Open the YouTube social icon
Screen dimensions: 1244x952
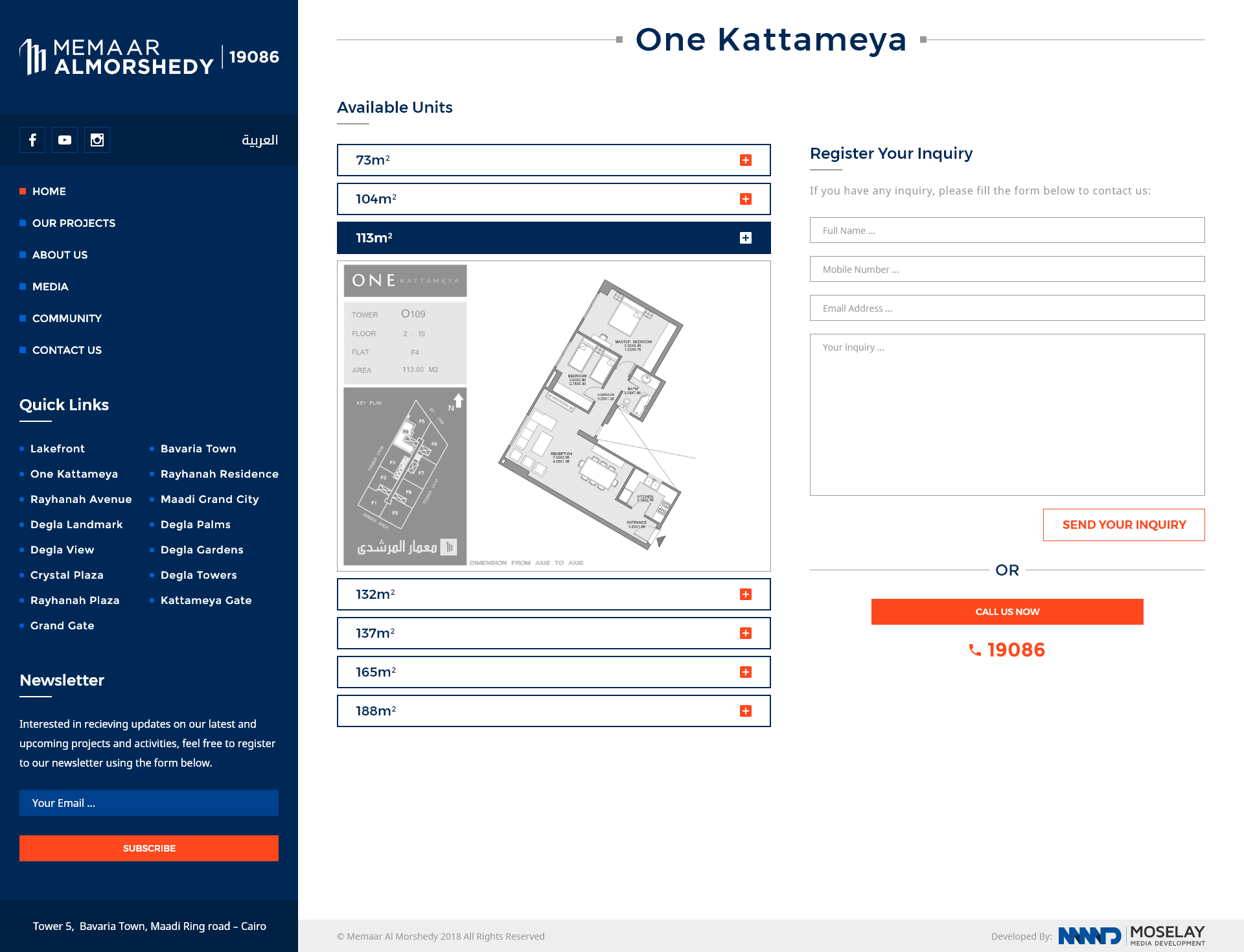[65, 140]
